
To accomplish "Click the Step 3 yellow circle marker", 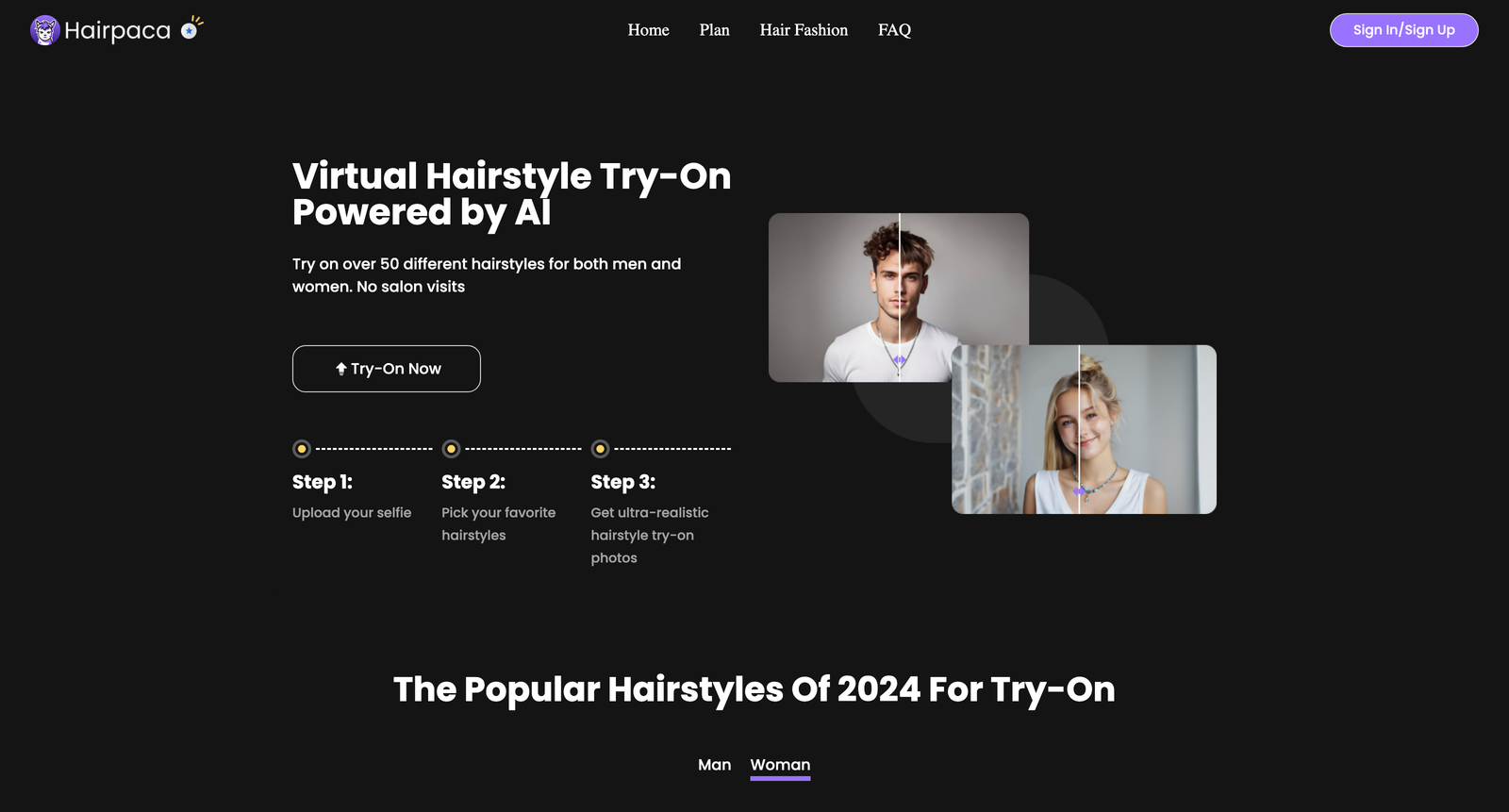I will pos(600,449).
